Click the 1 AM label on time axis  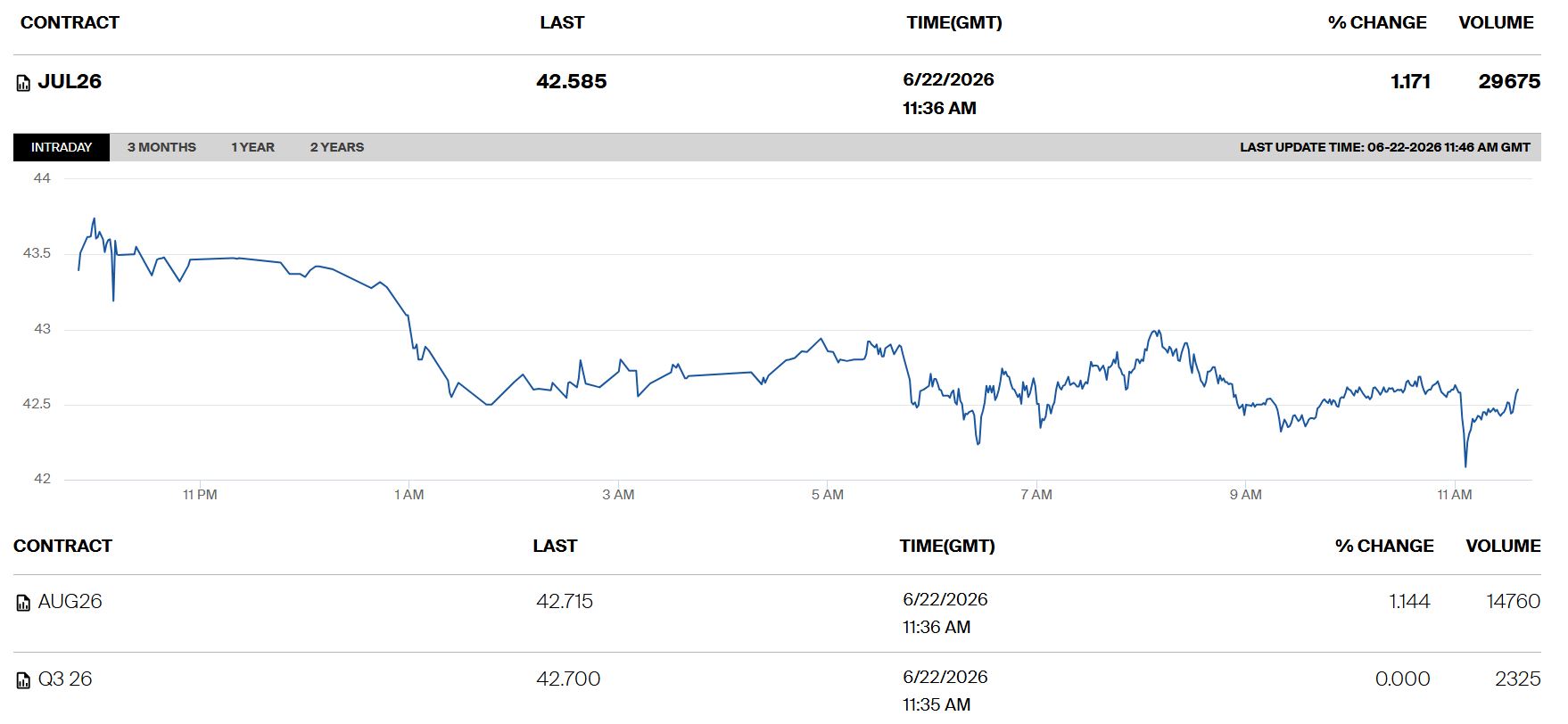(409, 494)
